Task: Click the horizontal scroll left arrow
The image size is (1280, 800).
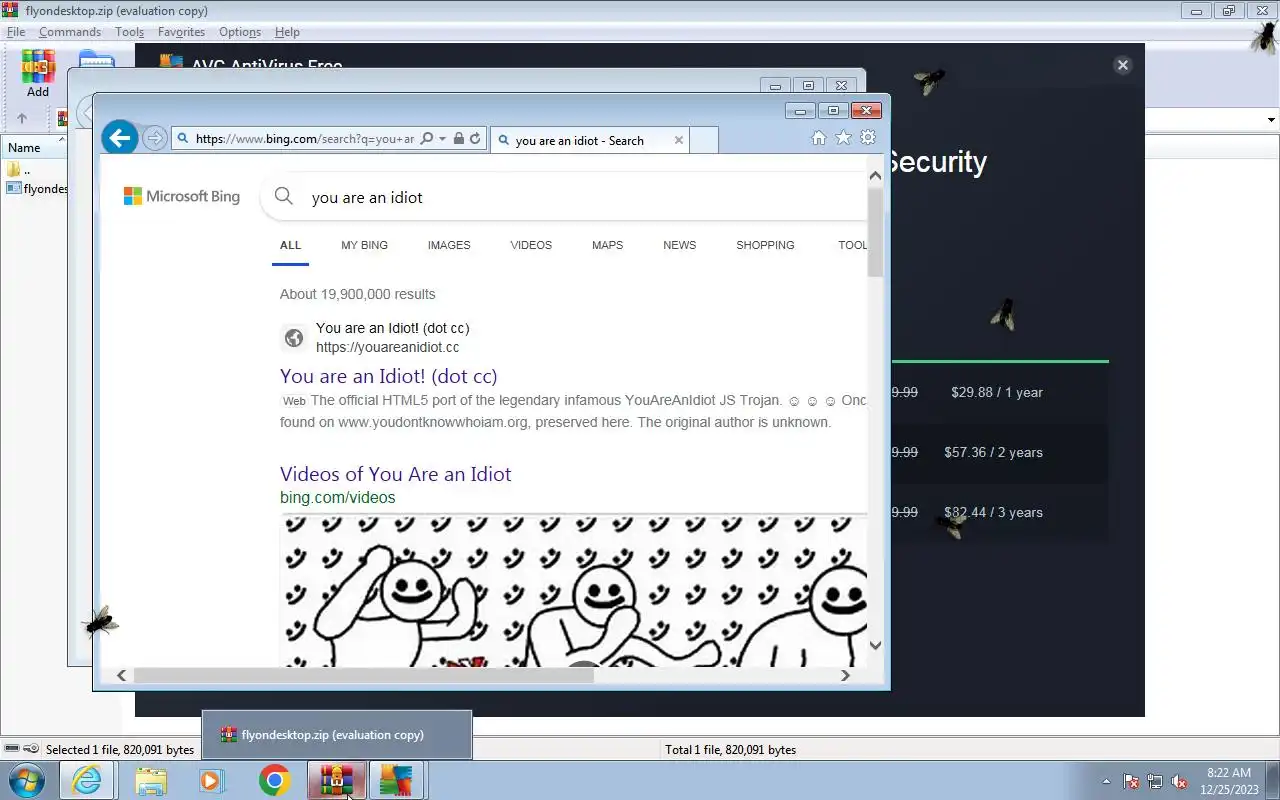Action: pos(122,675)
